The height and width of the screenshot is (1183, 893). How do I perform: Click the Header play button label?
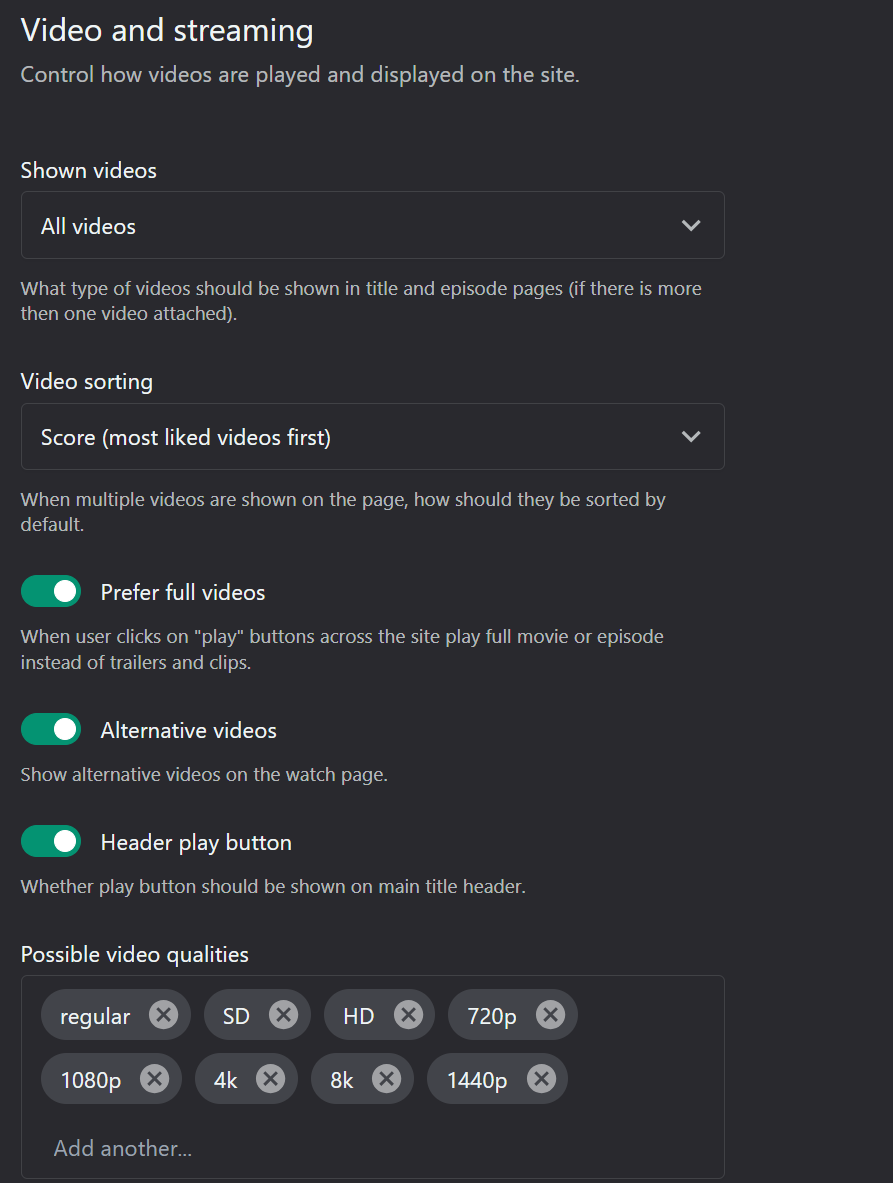click(x=196, y=843)
